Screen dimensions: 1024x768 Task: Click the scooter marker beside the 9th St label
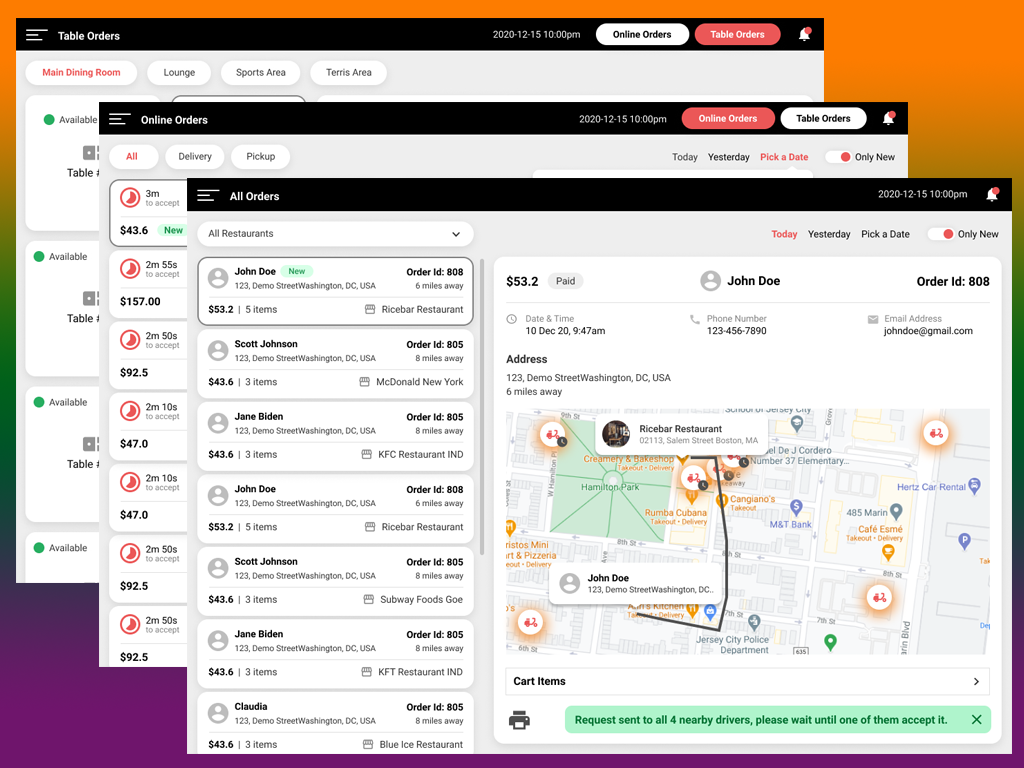[x=552, y=434]
